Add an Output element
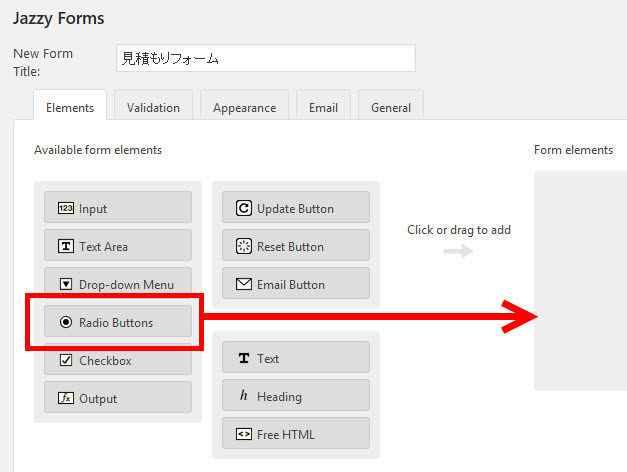Viewport: 627px width, 472px height. pyautogui.click(x=118, y=397)
